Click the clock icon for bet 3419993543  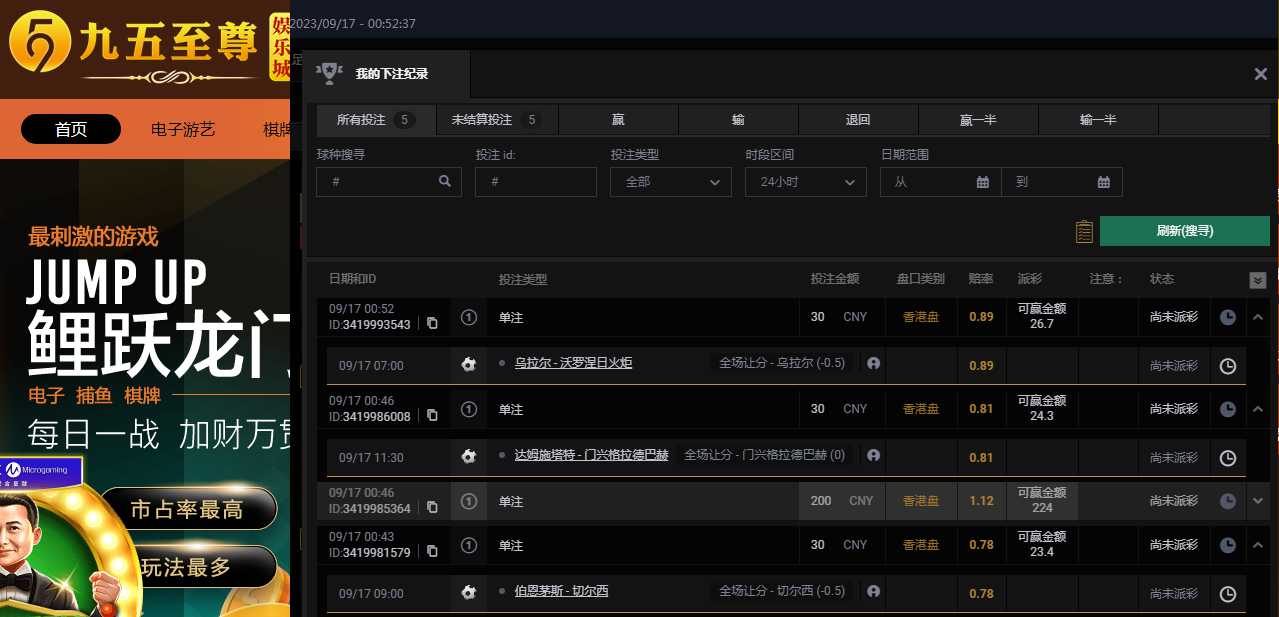[1228, 317]
